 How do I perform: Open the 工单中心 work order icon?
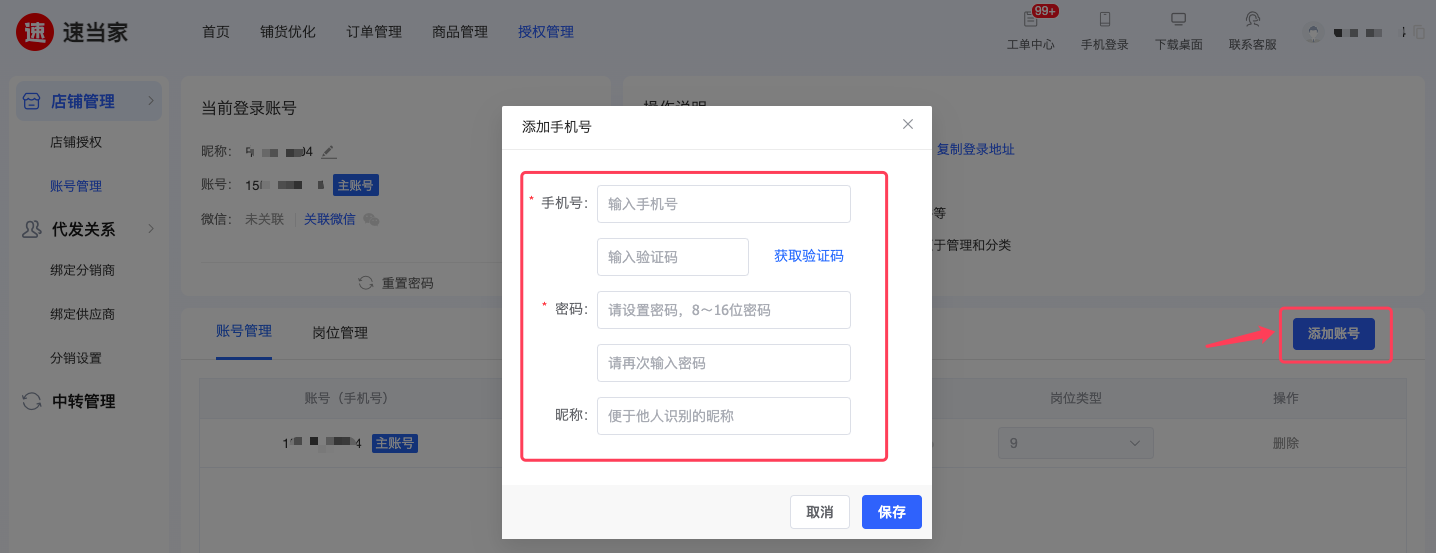tap(1029, 20)
